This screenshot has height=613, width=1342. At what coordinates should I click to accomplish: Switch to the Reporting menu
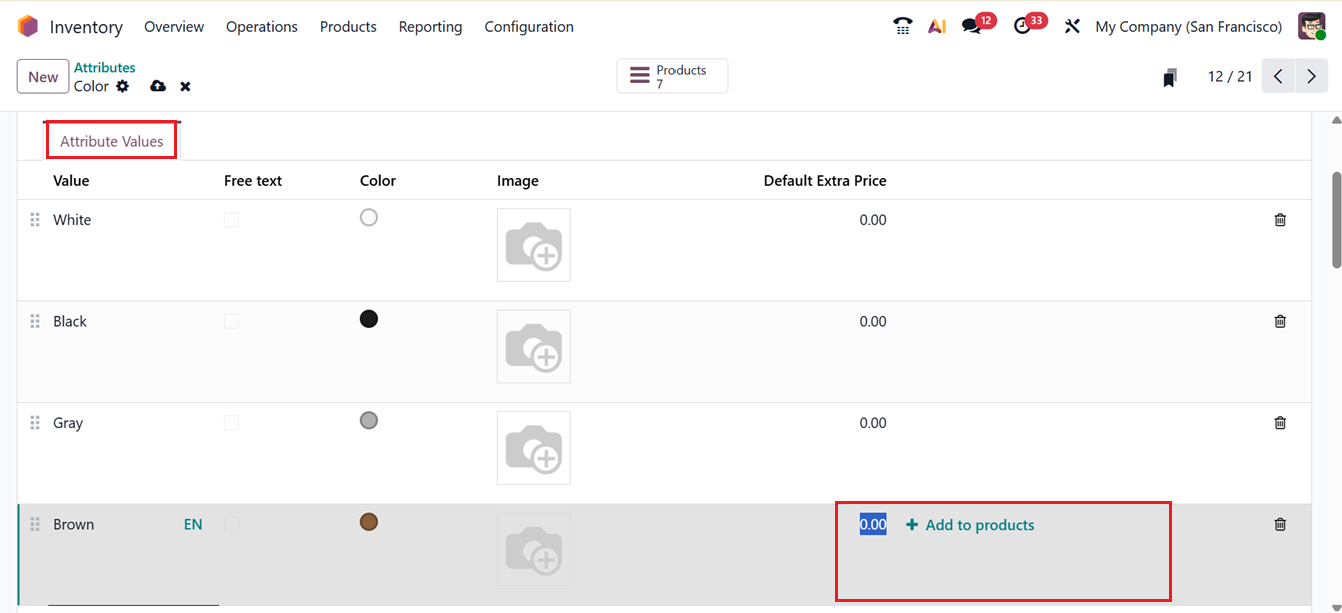point(430,26)
